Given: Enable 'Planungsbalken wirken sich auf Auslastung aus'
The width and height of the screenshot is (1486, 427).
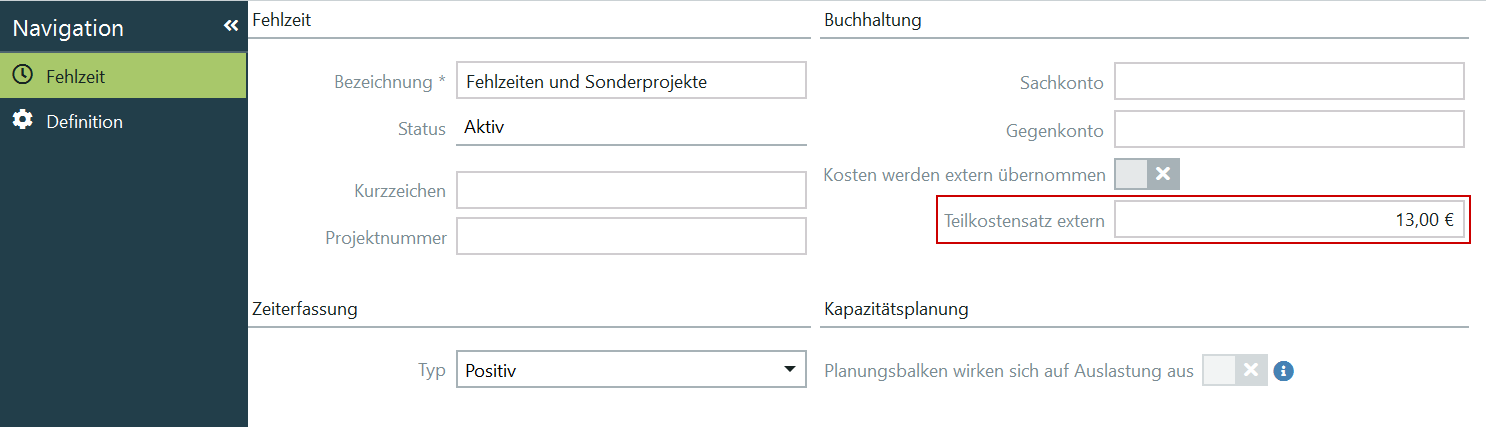Looking at the screenshot, I should 1235,371.
